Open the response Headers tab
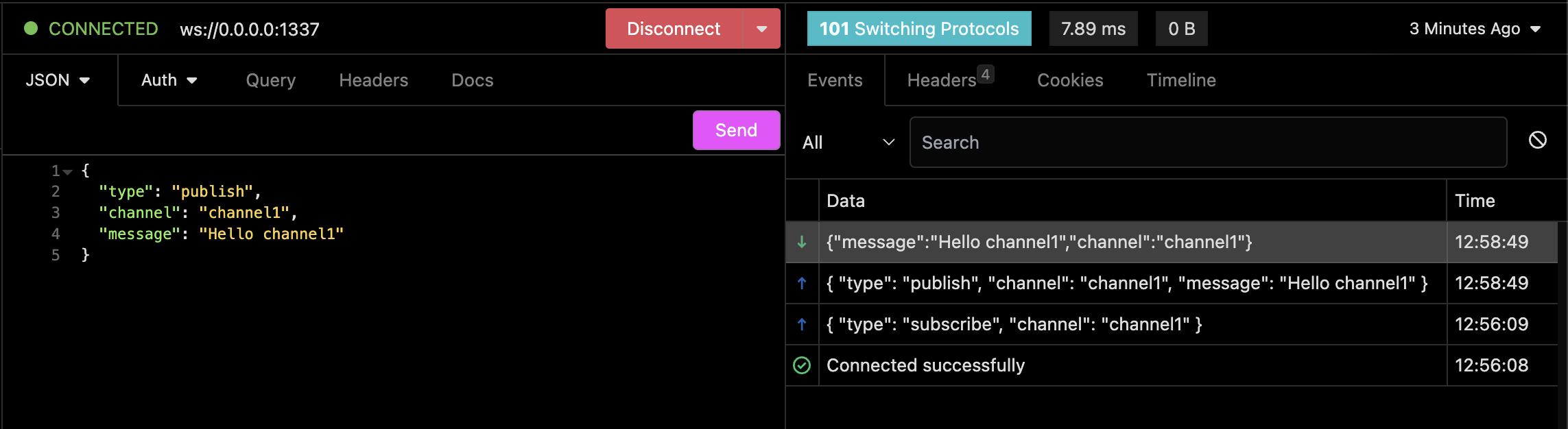The height and width of the screenshot is (429, 1568). 950,79
